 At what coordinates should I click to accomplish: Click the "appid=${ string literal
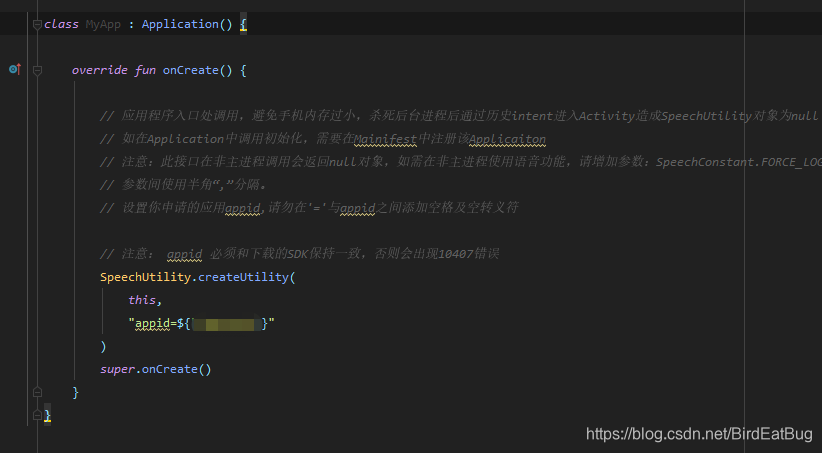pos(159,323)
